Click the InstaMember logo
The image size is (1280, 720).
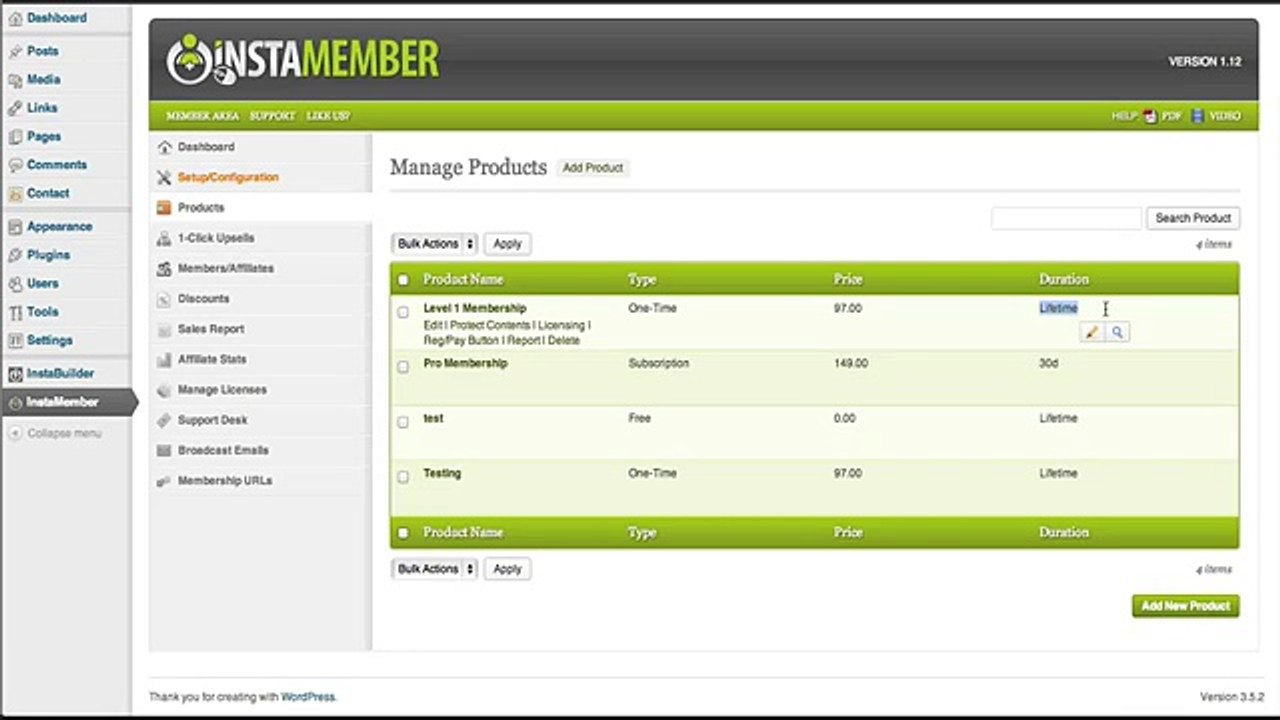click(x=302, y=59)
